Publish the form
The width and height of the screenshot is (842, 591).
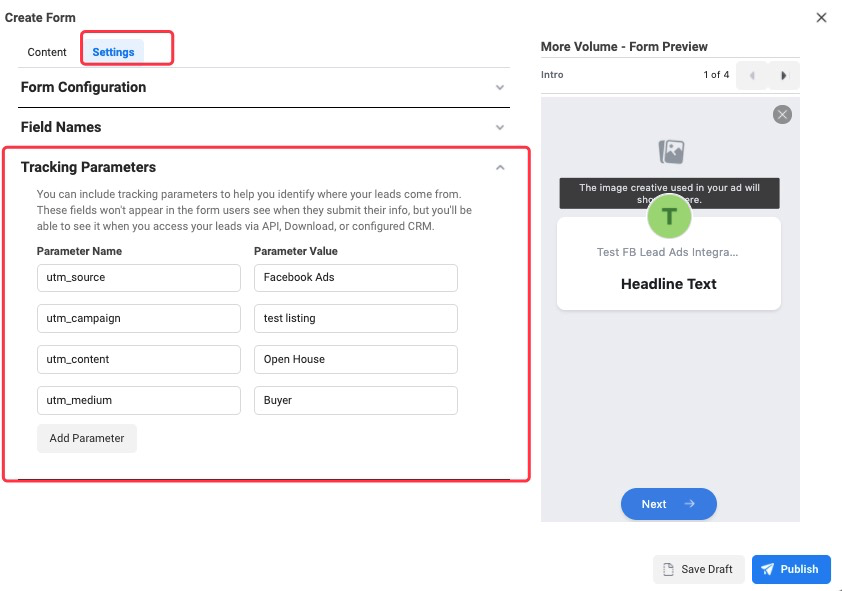pos(790,569)
